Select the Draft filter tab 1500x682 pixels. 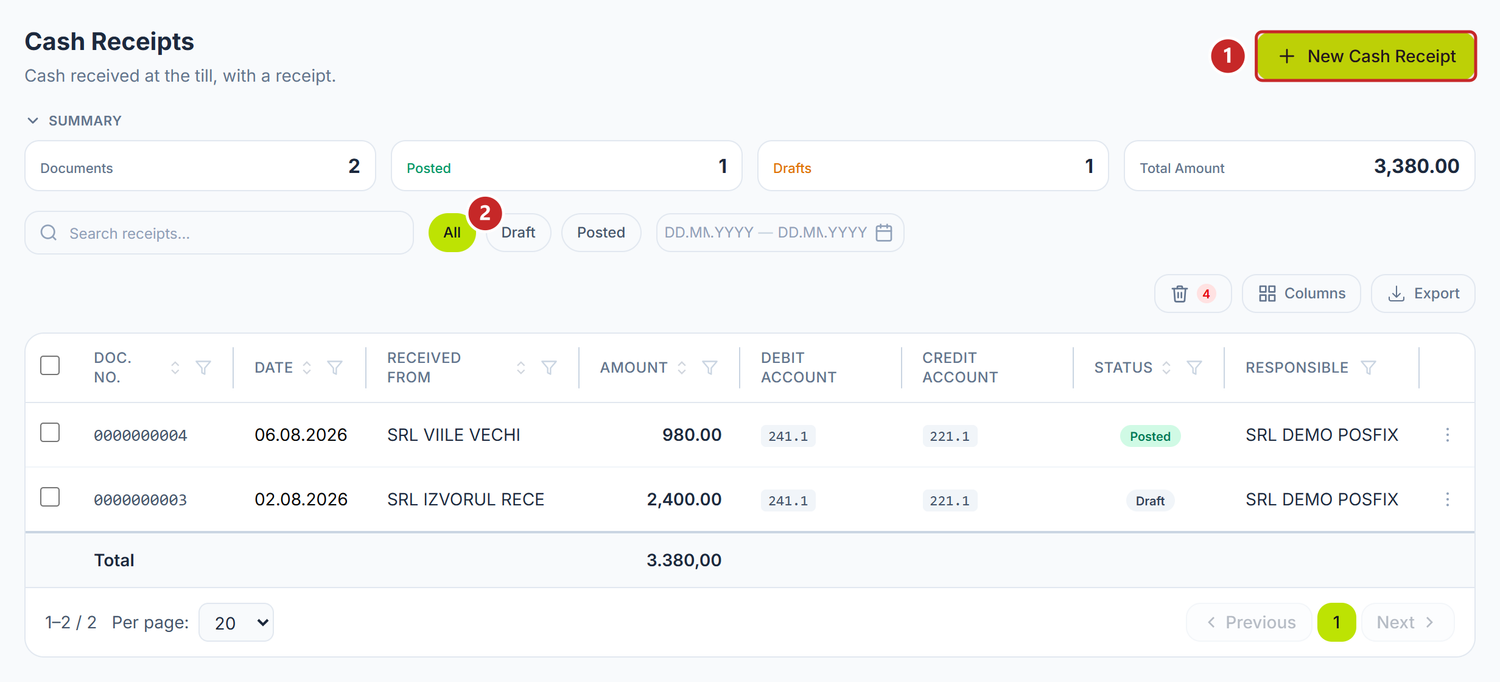(518, 232)
